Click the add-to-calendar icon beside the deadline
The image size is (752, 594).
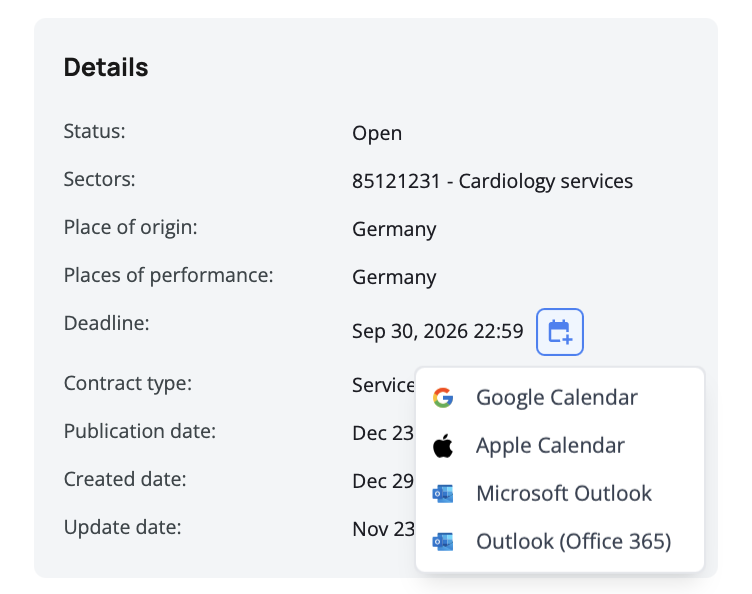pyautogui.click(x=560, y=332)
